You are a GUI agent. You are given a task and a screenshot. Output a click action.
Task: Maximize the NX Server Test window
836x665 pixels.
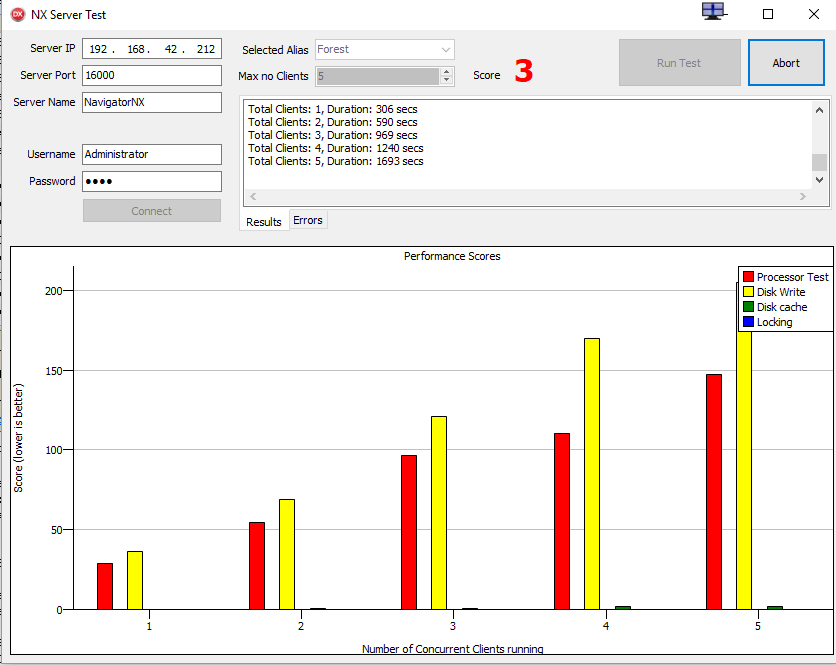[768, 14]
